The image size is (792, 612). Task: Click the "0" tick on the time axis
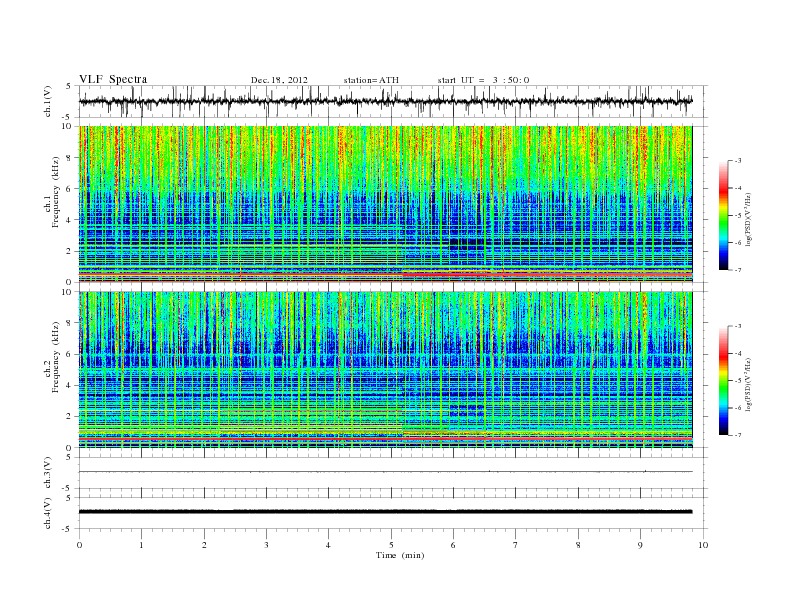click(79, 545)
